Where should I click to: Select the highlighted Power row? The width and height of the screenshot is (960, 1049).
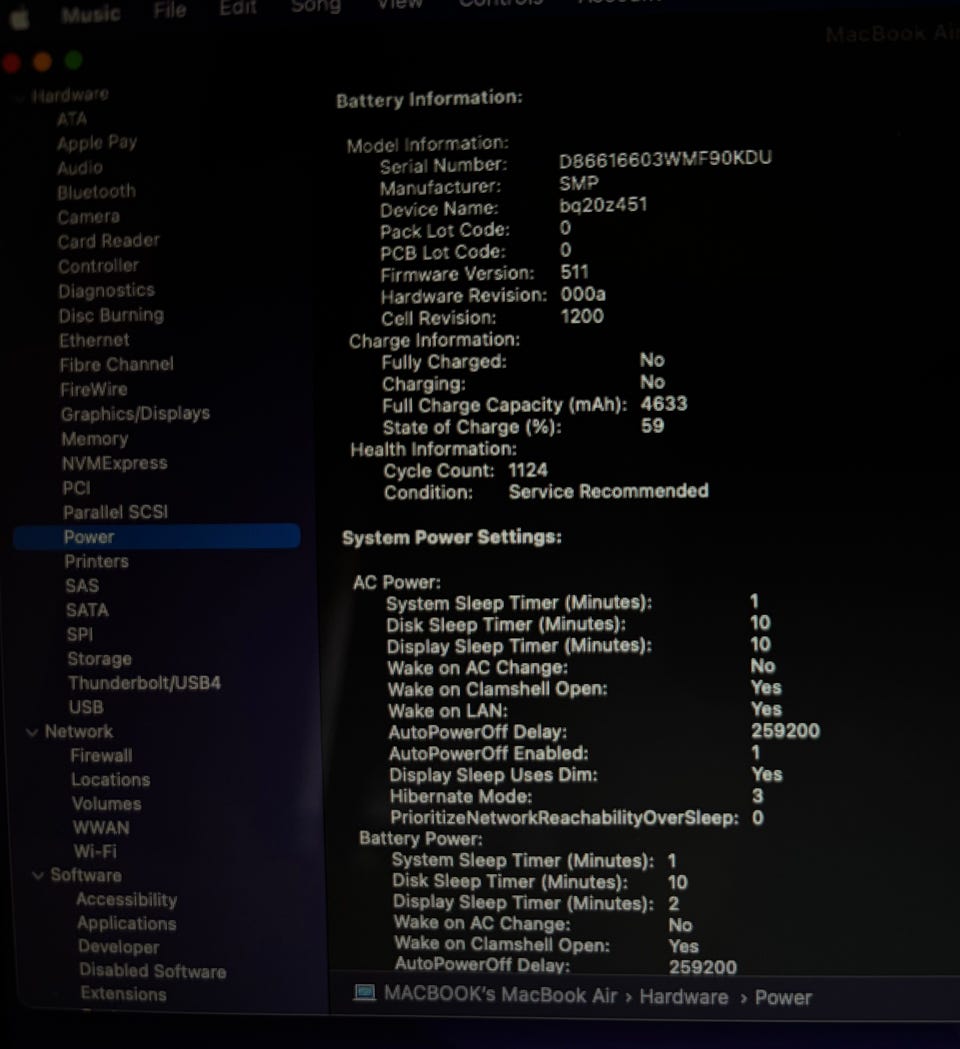pyautogui.click(x=156, y=537)
